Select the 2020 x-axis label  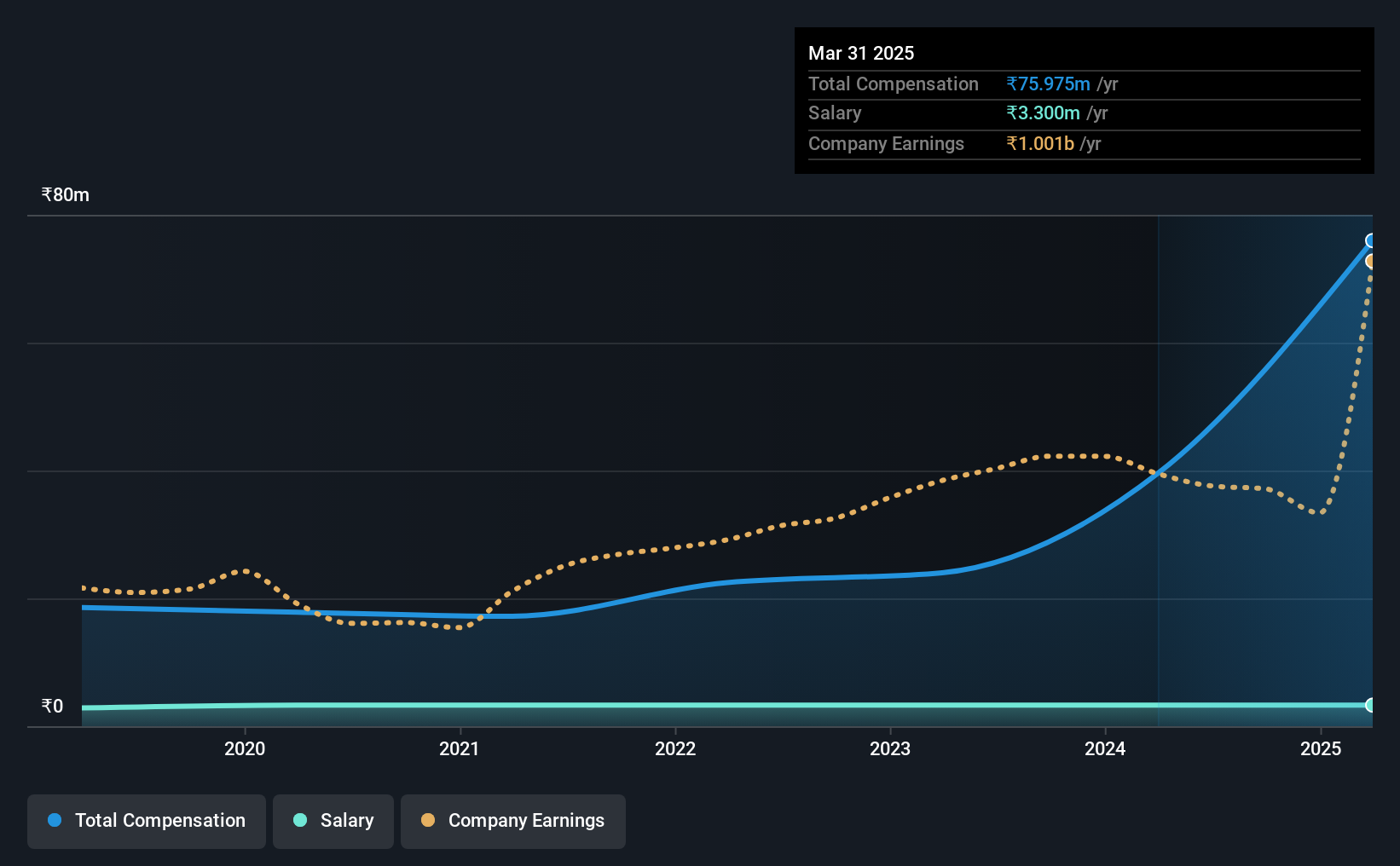click(x=245, y=748)
